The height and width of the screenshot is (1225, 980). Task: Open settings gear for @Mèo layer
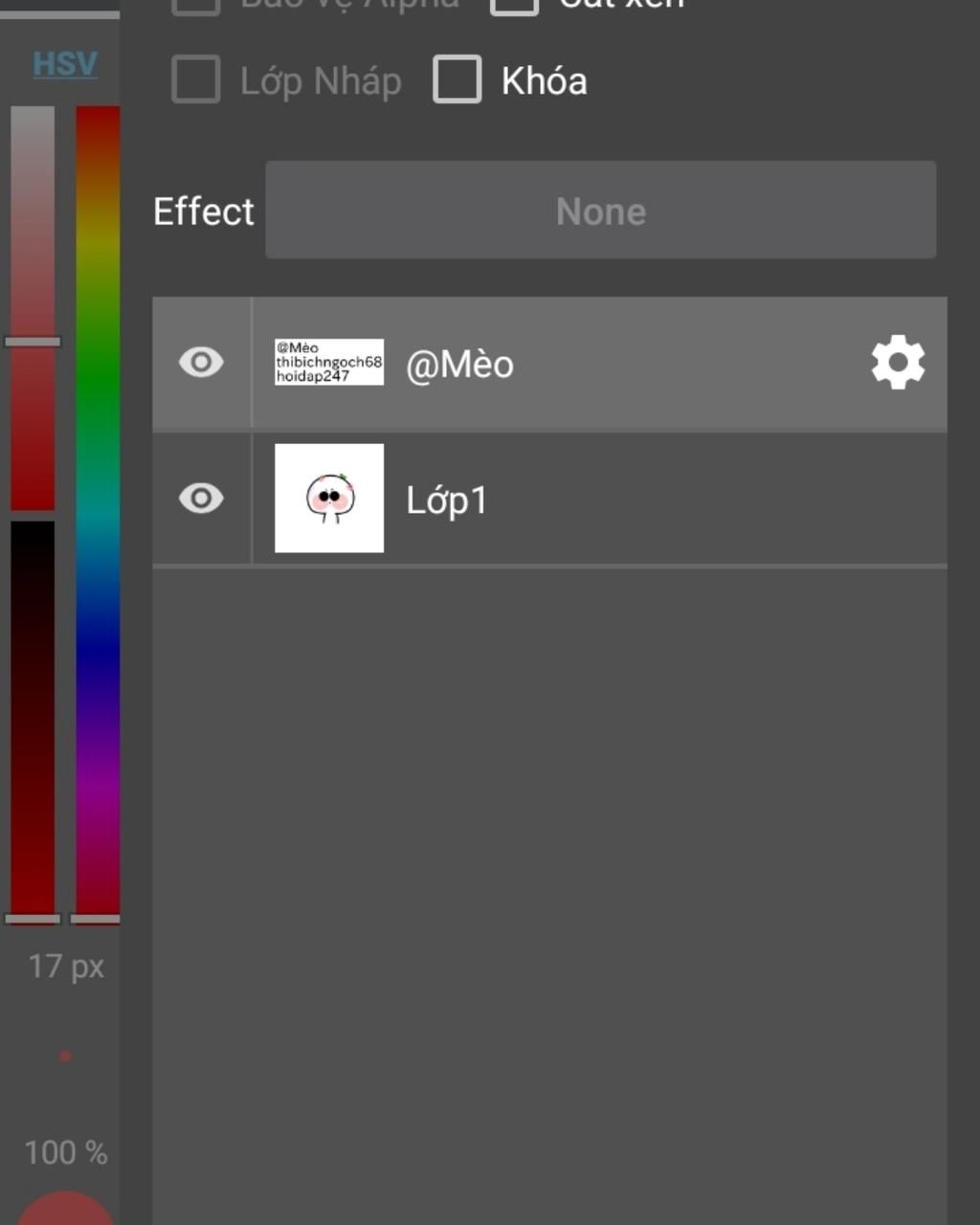(x=898, y=363)
